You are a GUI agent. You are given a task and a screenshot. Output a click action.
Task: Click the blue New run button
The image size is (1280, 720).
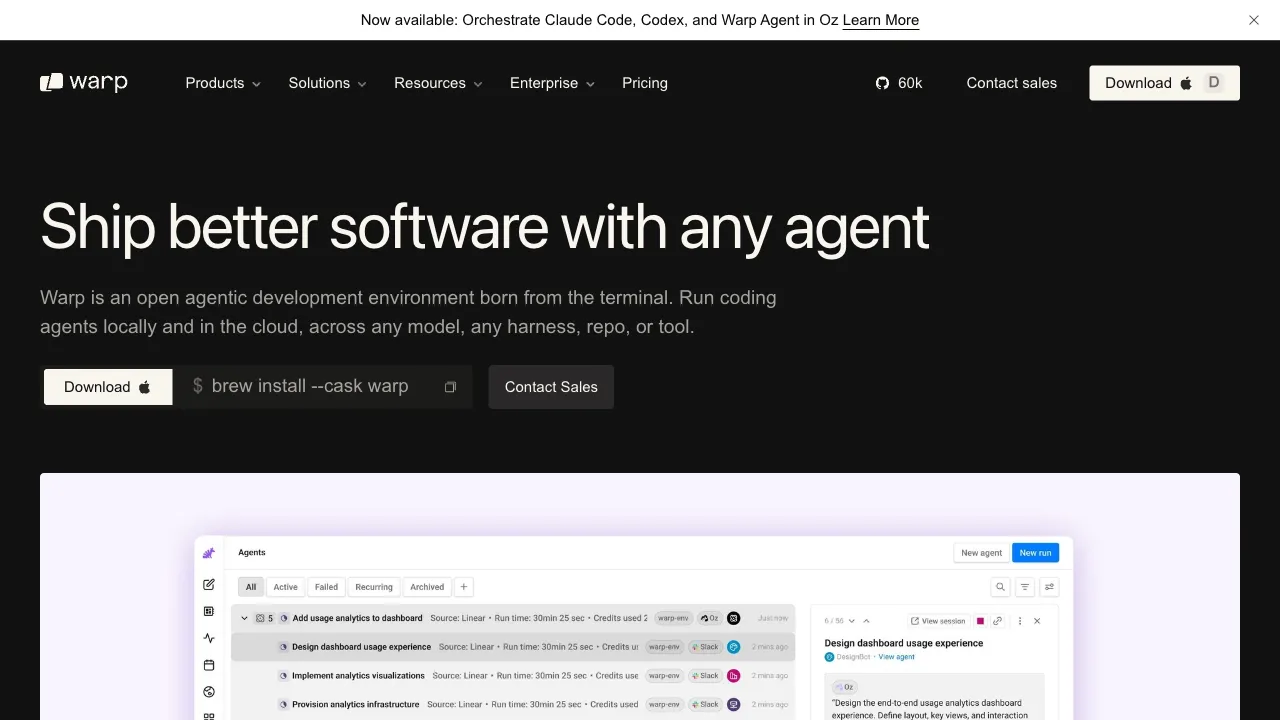[1035, 552]
